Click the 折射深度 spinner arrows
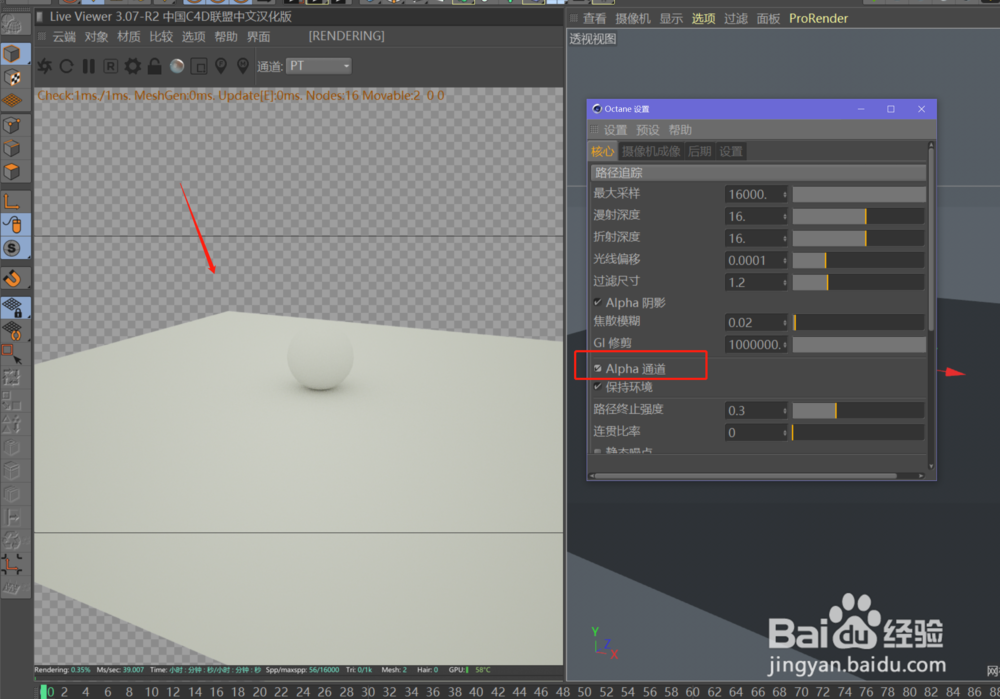The height and width of the screenshot is (699, 1000). click(784, 238)
